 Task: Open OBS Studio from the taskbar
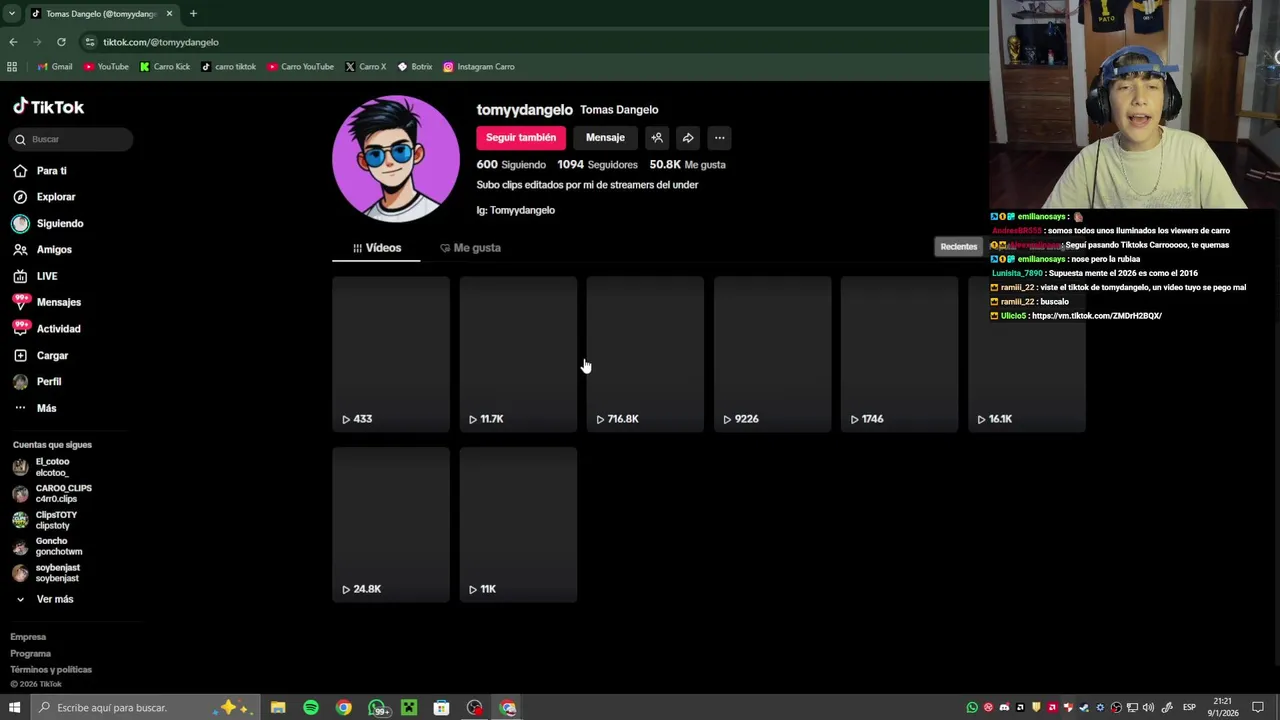point(474,707)
